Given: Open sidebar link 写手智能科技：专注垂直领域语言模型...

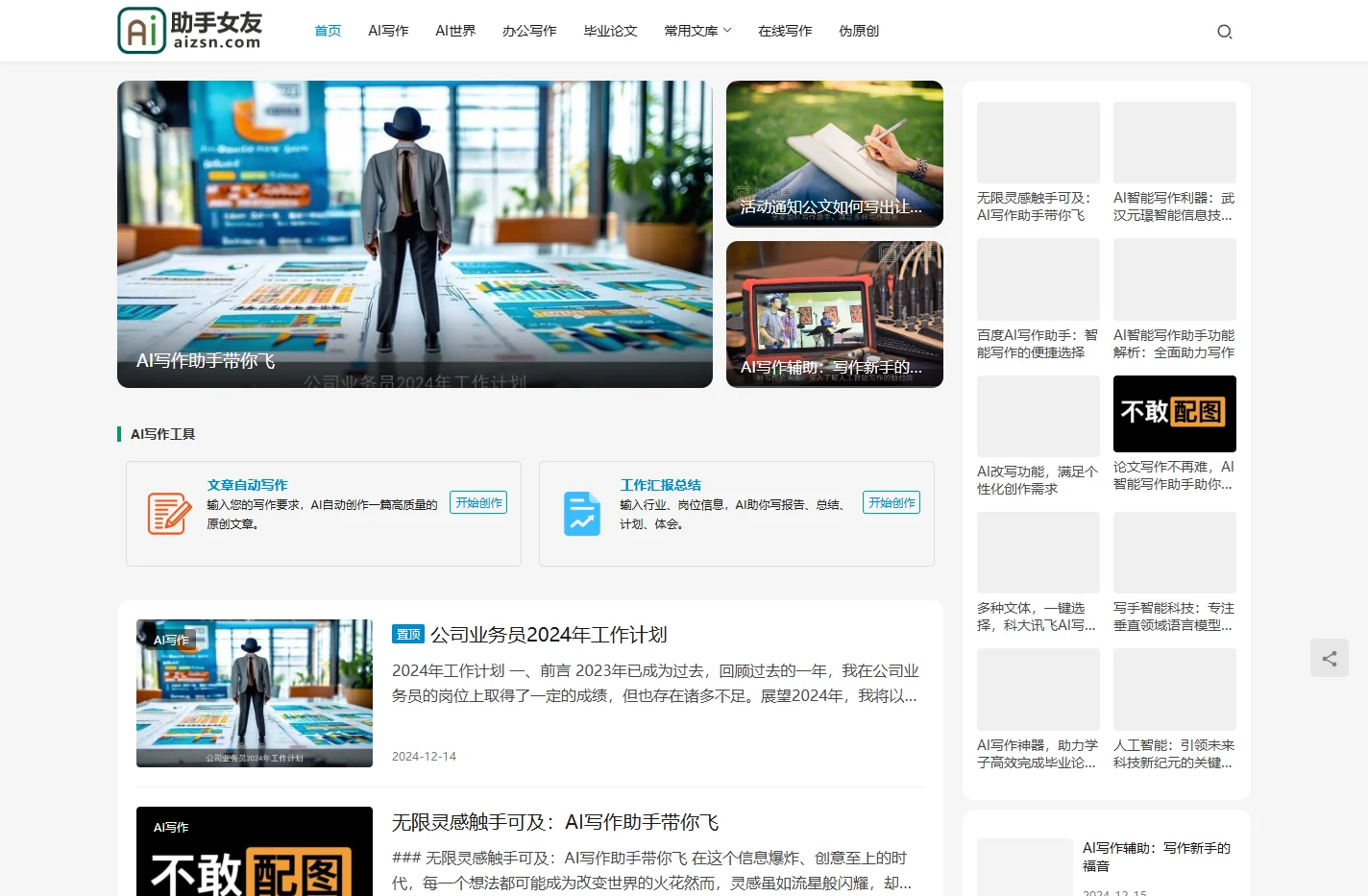Looking at the screenshot, I should pos(1174,617).
